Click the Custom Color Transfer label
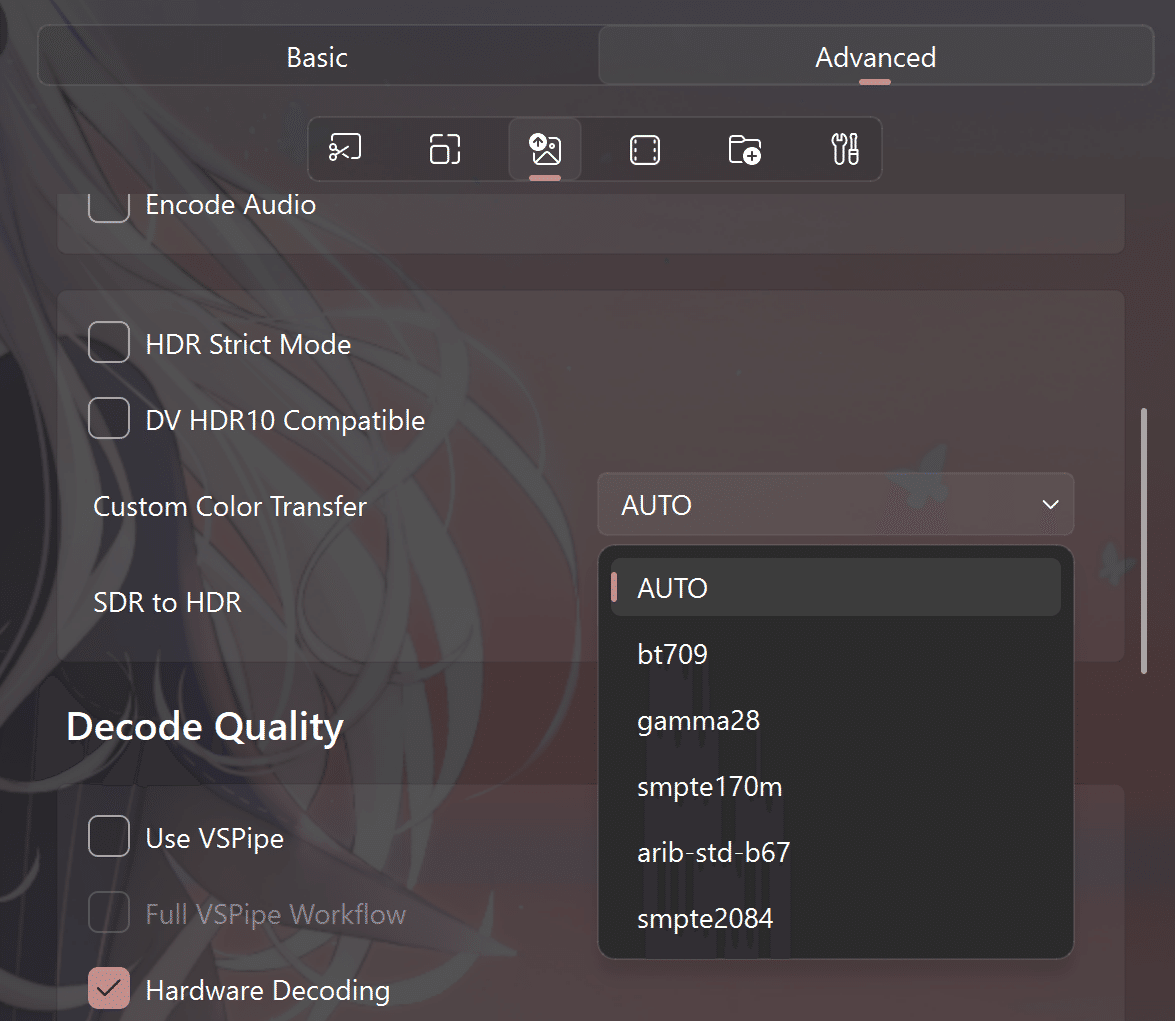1175x1021 pixels. tap(230, 506)
